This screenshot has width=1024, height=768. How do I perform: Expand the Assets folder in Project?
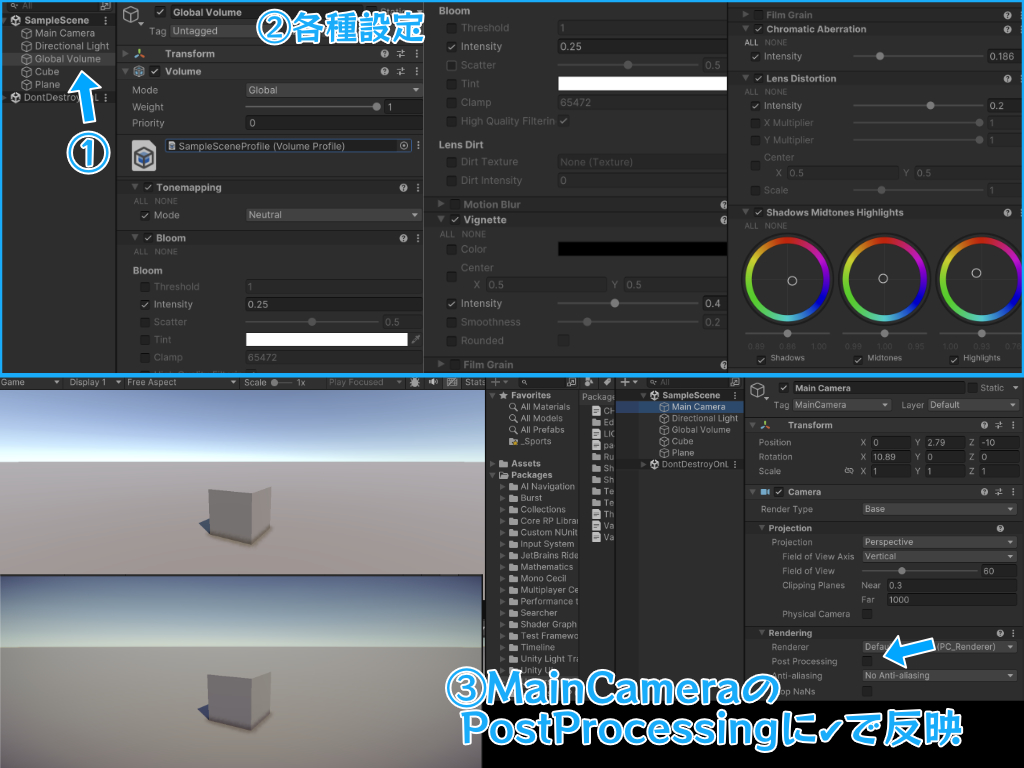click(x=493, y=464)
